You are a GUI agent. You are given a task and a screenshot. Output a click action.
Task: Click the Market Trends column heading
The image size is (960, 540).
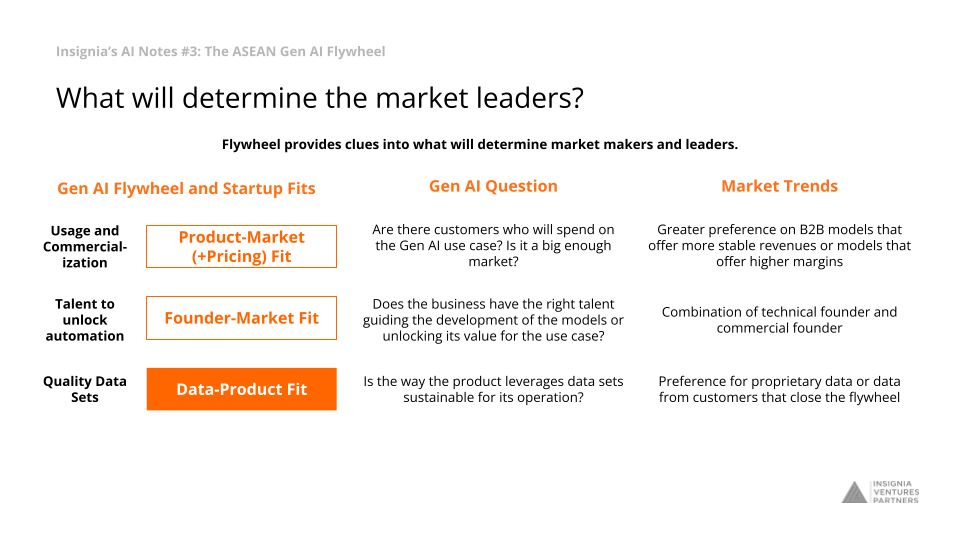pos(779,186)
